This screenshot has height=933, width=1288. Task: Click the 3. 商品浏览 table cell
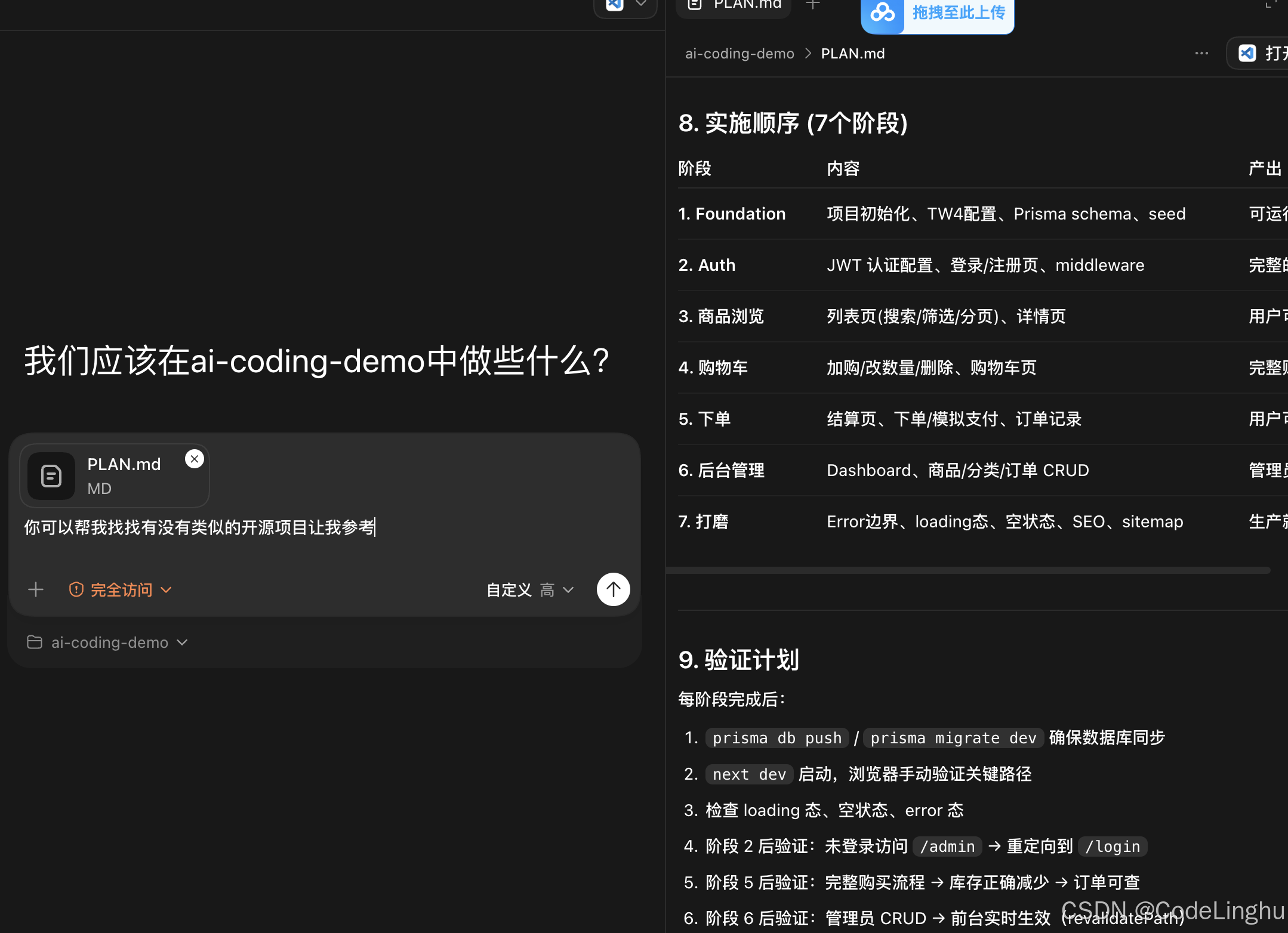tap(721, 316)
